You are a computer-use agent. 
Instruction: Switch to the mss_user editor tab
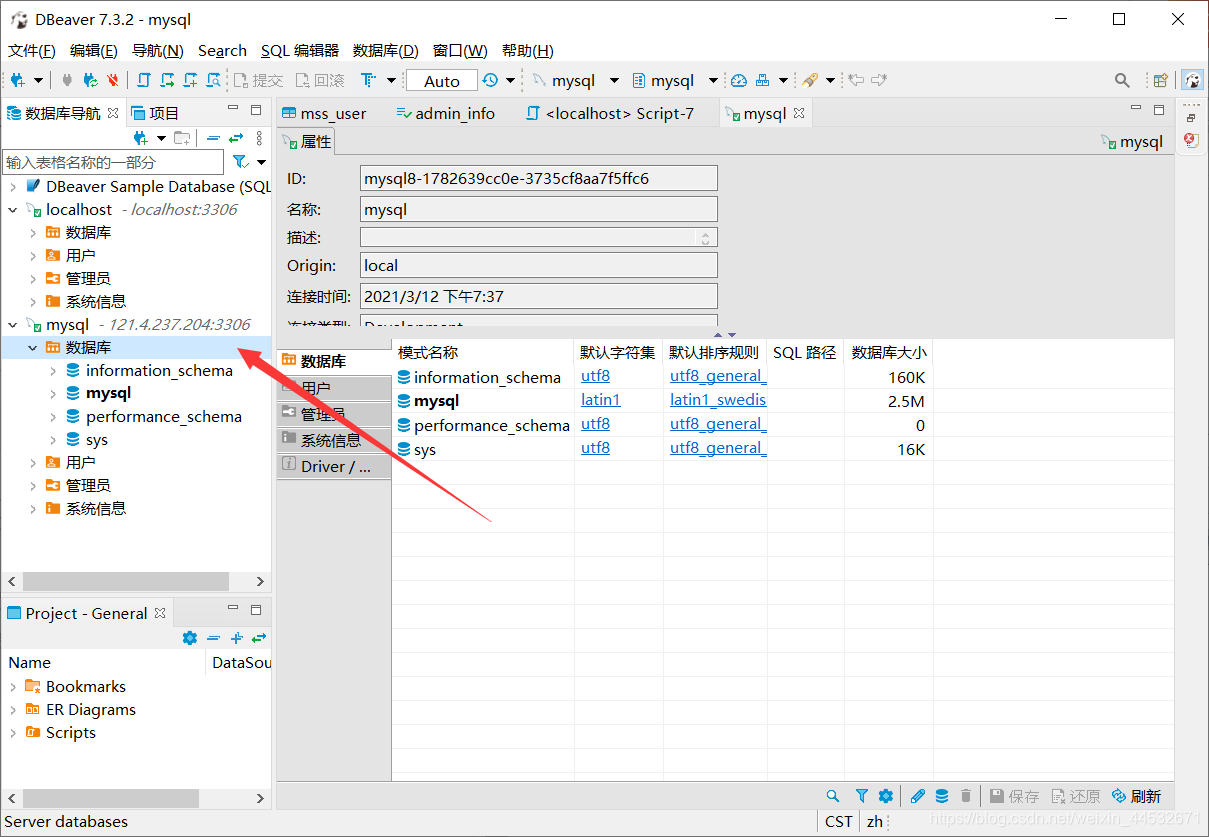tap(325, 113)
